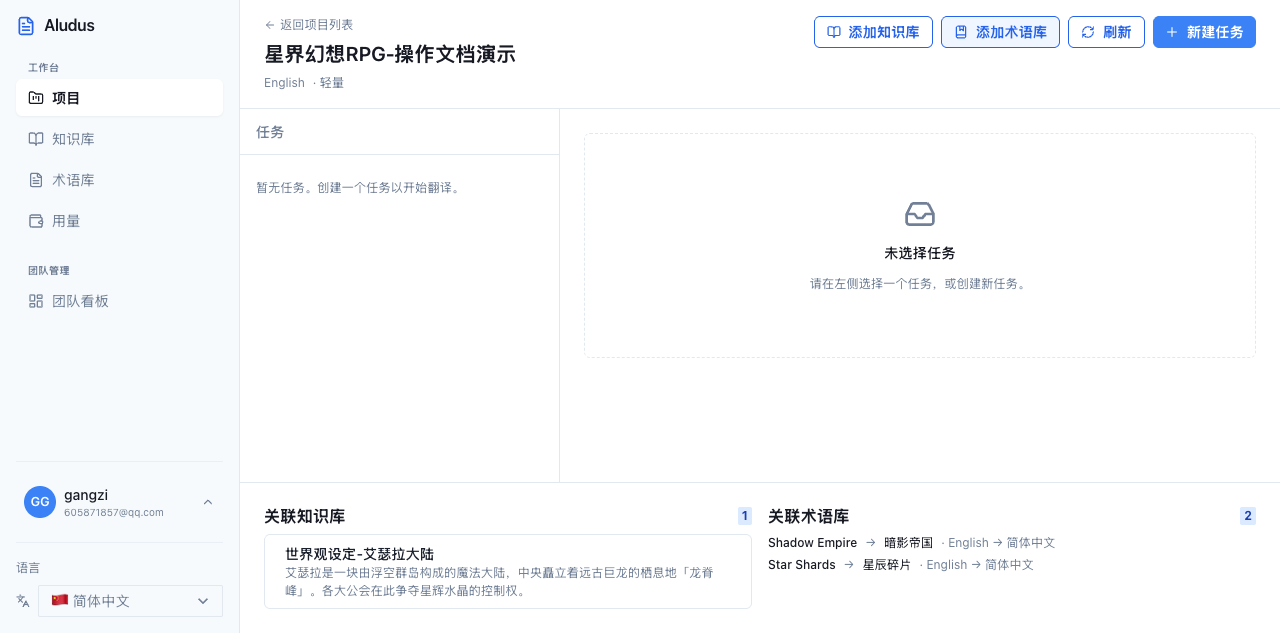Click the 新建任务 button

tap(1204, 32)
